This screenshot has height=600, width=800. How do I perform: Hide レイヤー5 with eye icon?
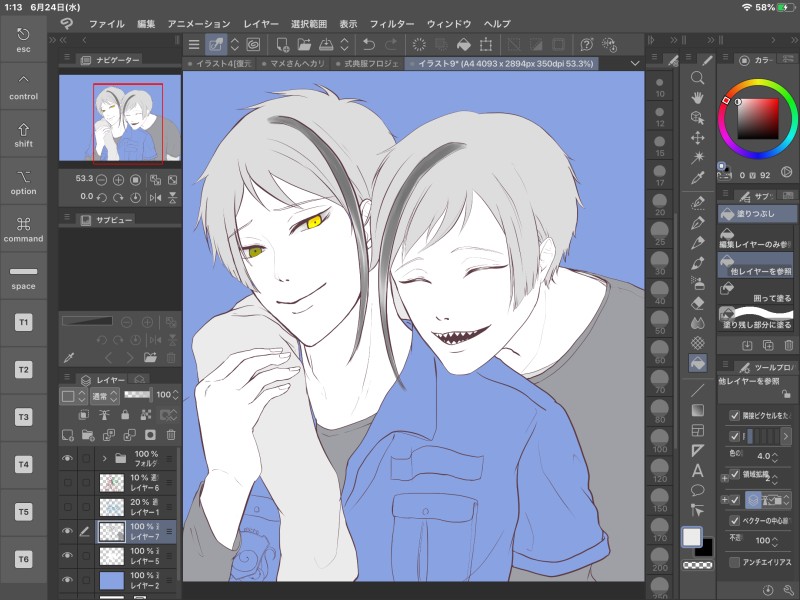67,555
